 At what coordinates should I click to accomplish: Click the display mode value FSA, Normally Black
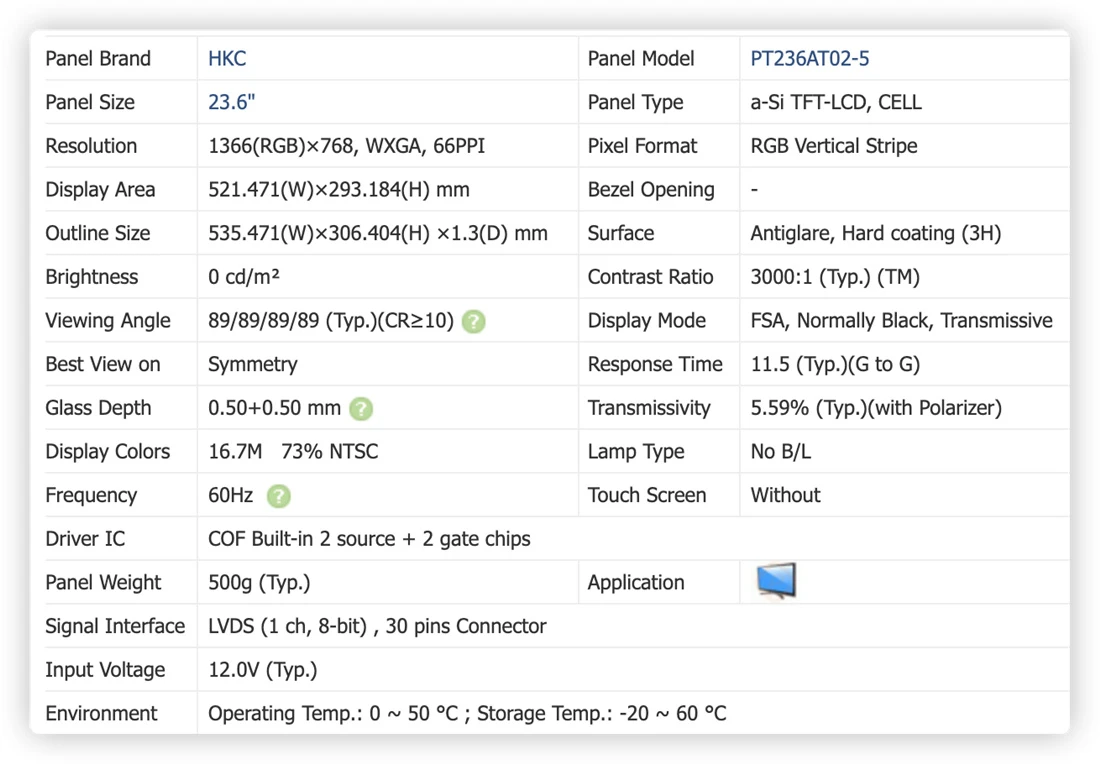840,321
